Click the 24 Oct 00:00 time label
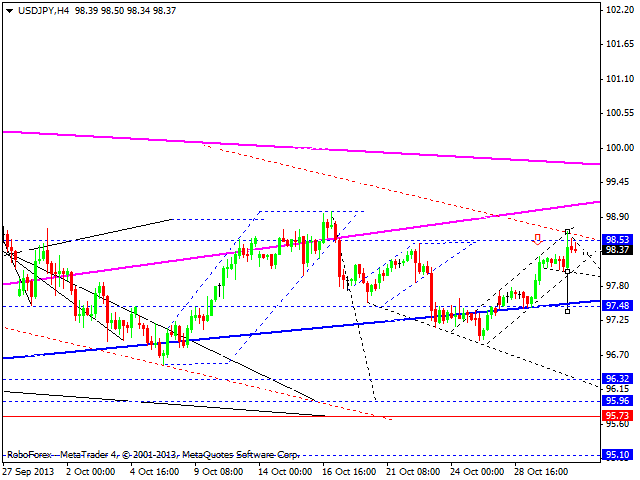 click(477, 471)
